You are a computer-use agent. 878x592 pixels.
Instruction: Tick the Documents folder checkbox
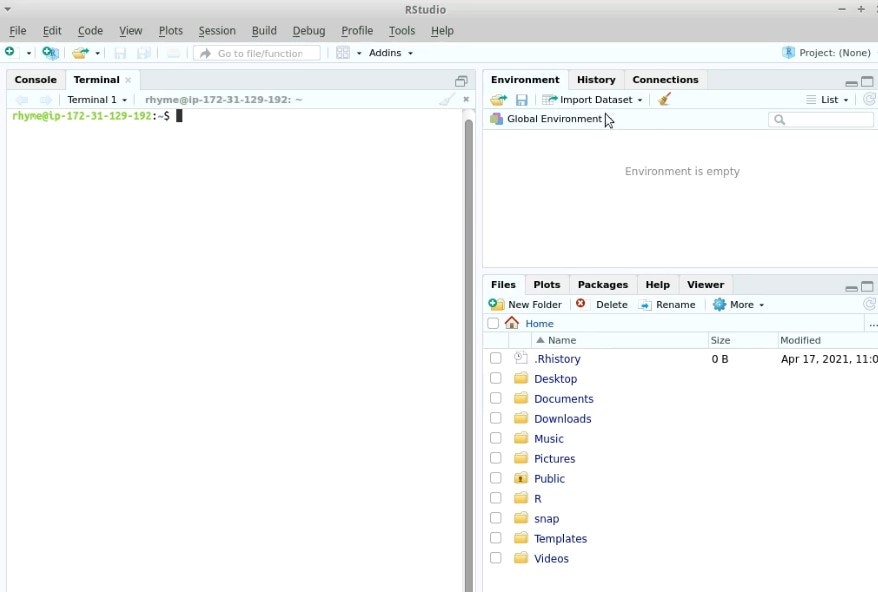point(496,398)
